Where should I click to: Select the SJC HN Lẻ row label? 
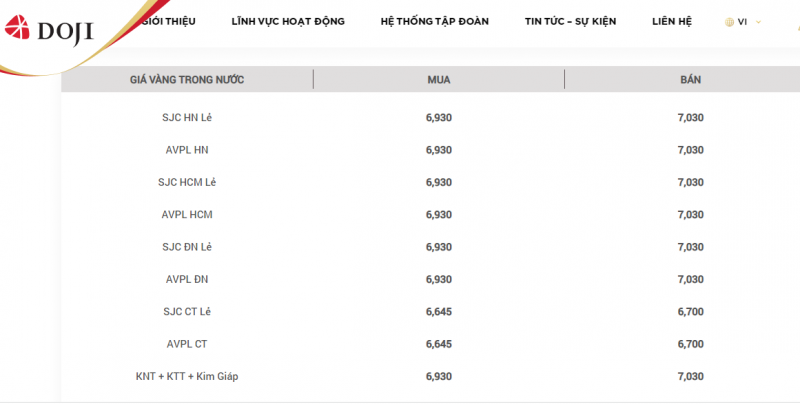pyautogui.click(x=187, y=118)
